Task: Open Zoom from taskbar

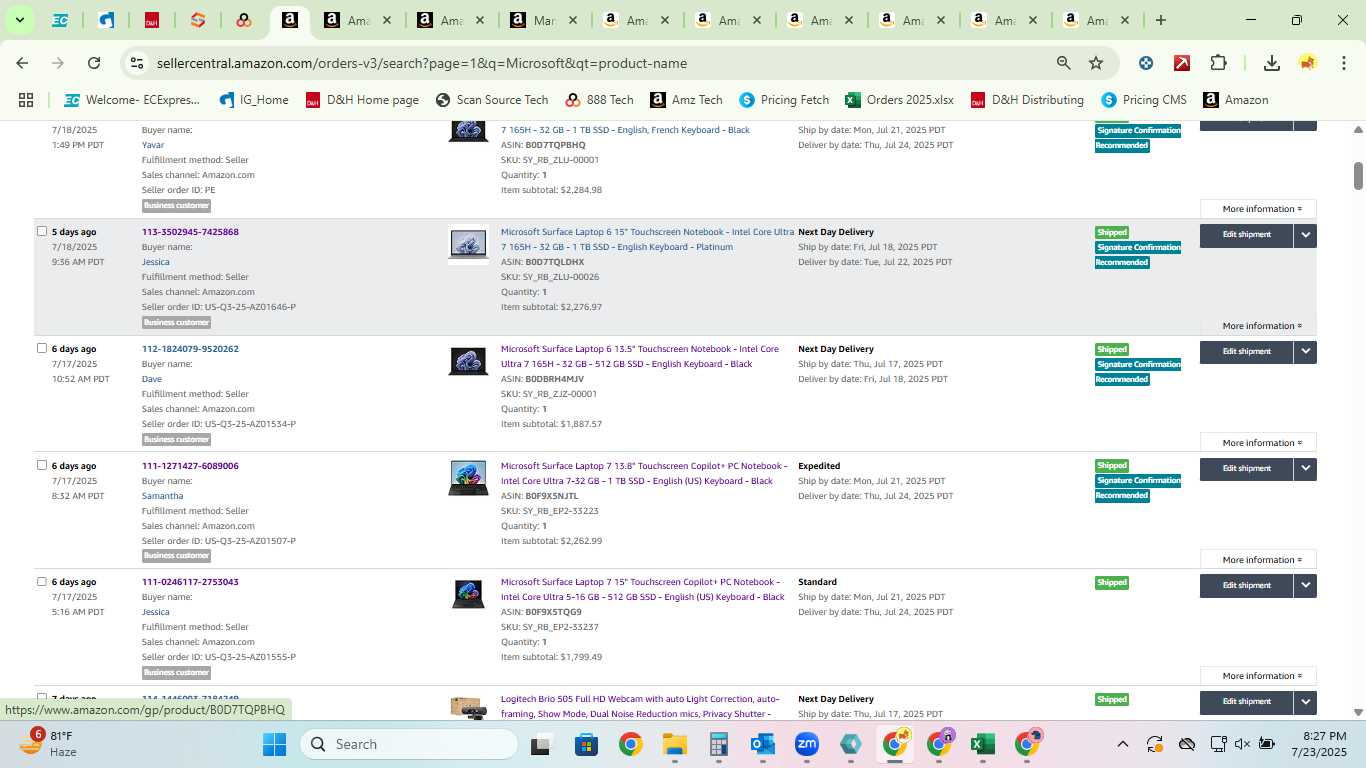Action: [807, 744]
